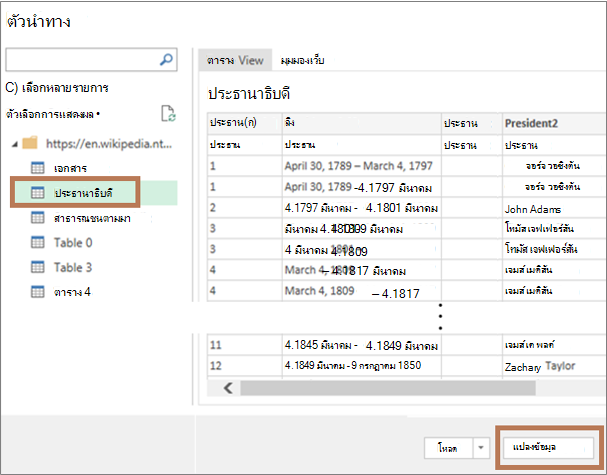The image size is (607, 475).
Task: Click the เจมส์ เค พอล์ค cell
Action: coord(554,345)
